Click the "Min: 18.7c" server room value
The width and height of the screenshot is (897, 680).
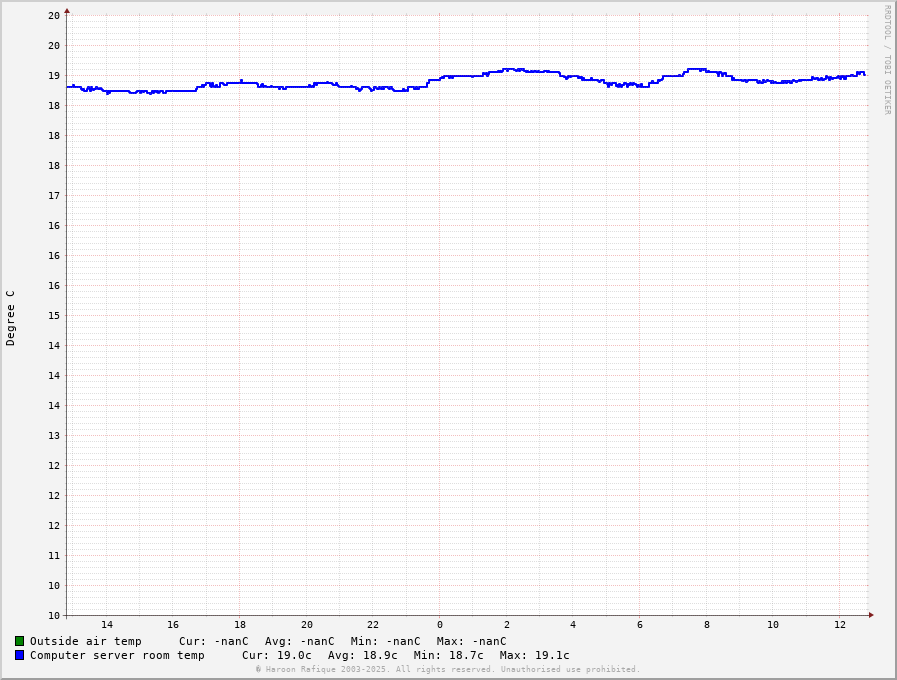coord(448,655)
